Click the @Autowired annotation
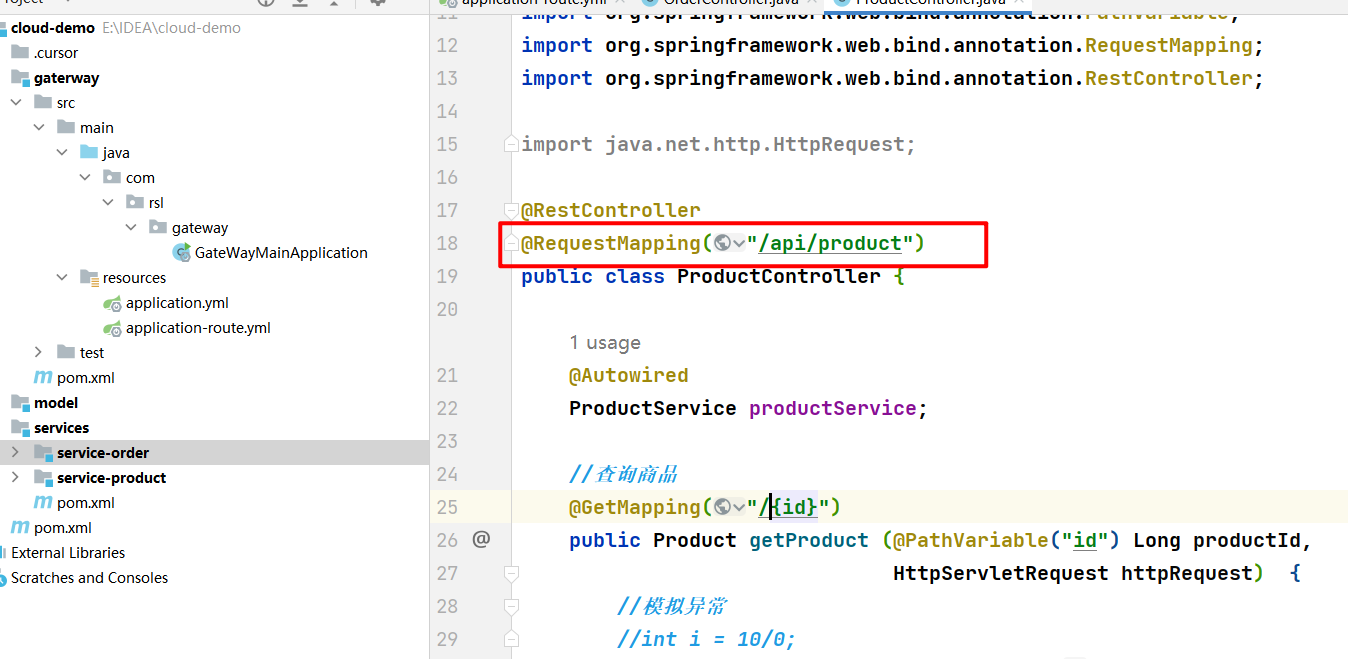 (629, 375)
